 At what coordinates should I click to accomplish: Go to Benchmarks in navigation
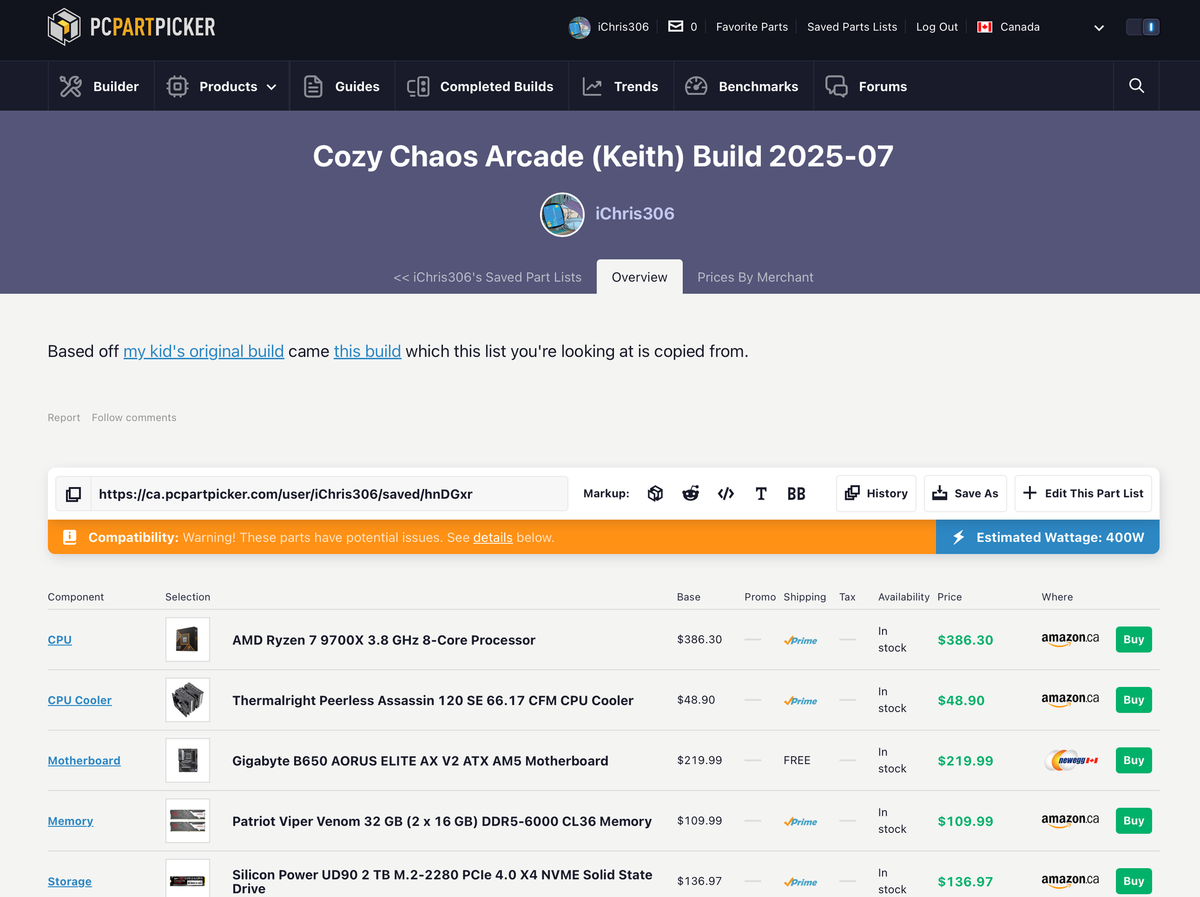pyautogui.click(x=742, y=86)
